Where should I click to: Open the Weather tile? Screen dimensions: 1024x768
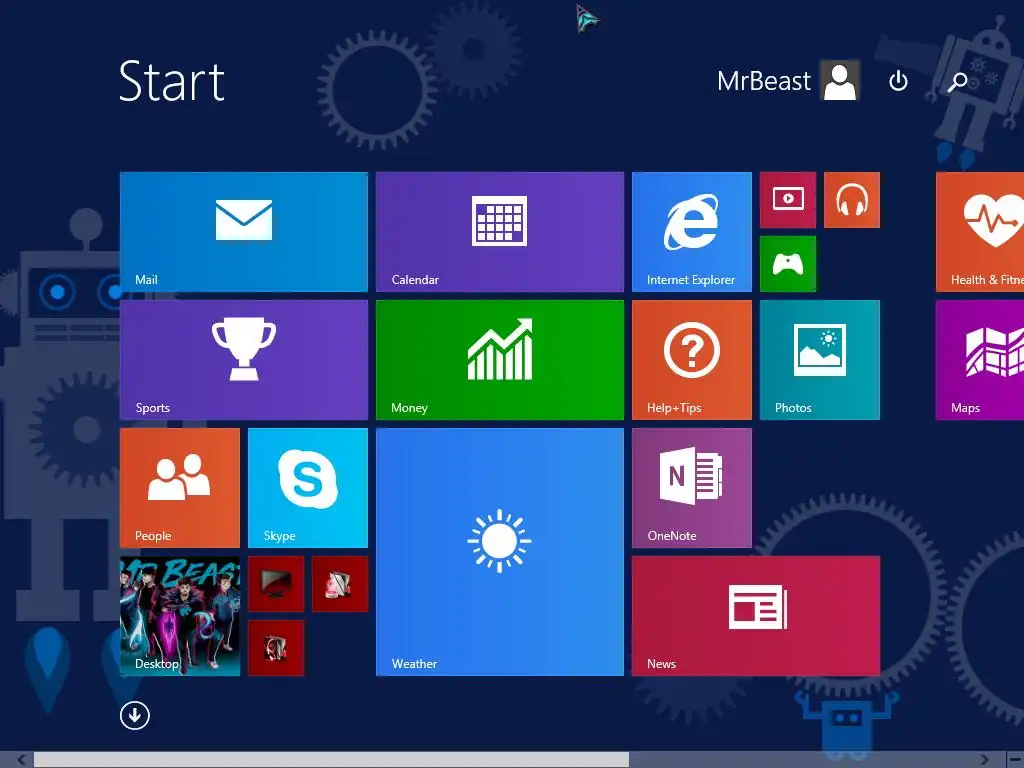500,552
